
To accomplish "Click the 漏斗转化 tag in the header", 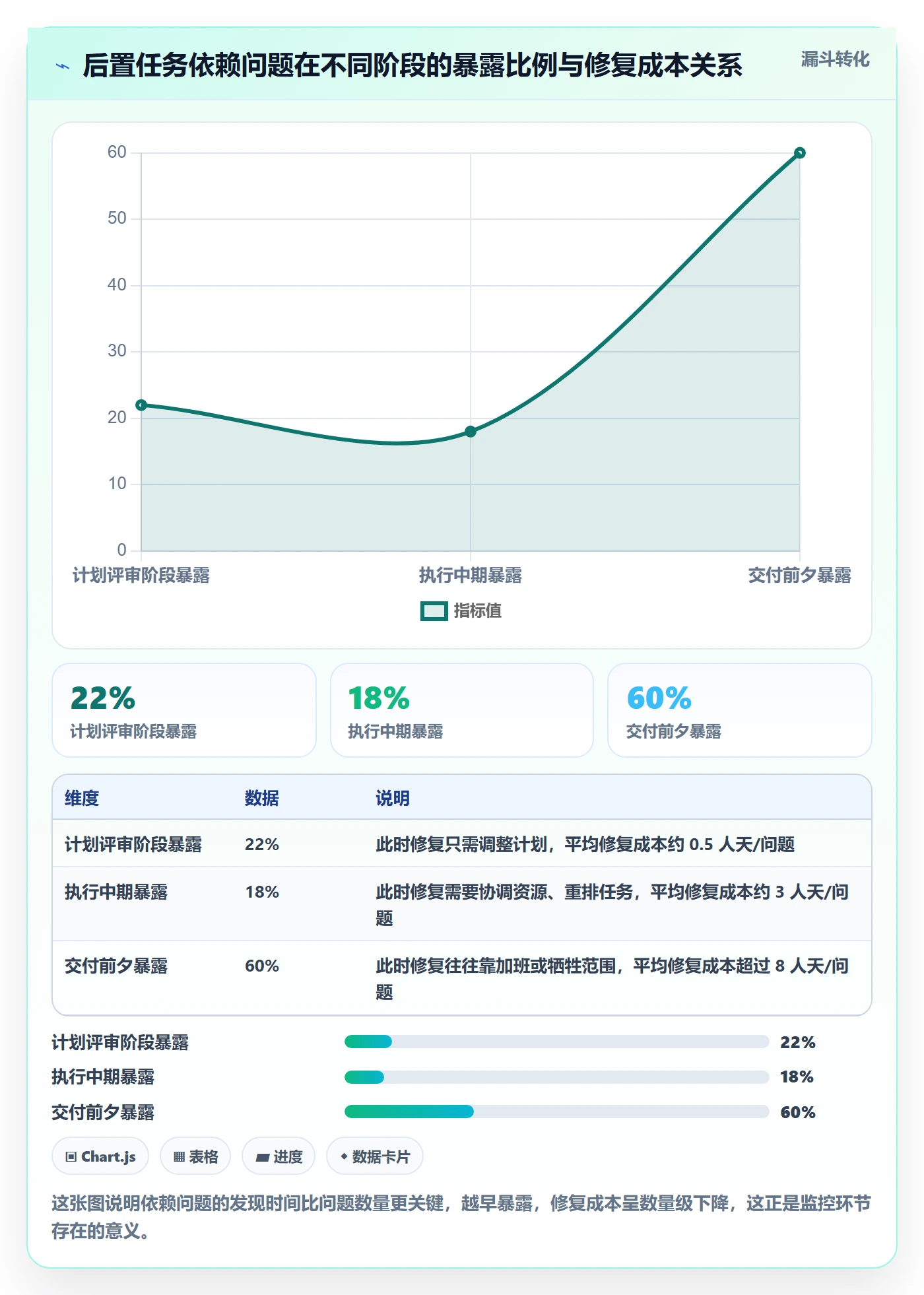I will click(x=835, y=59).
